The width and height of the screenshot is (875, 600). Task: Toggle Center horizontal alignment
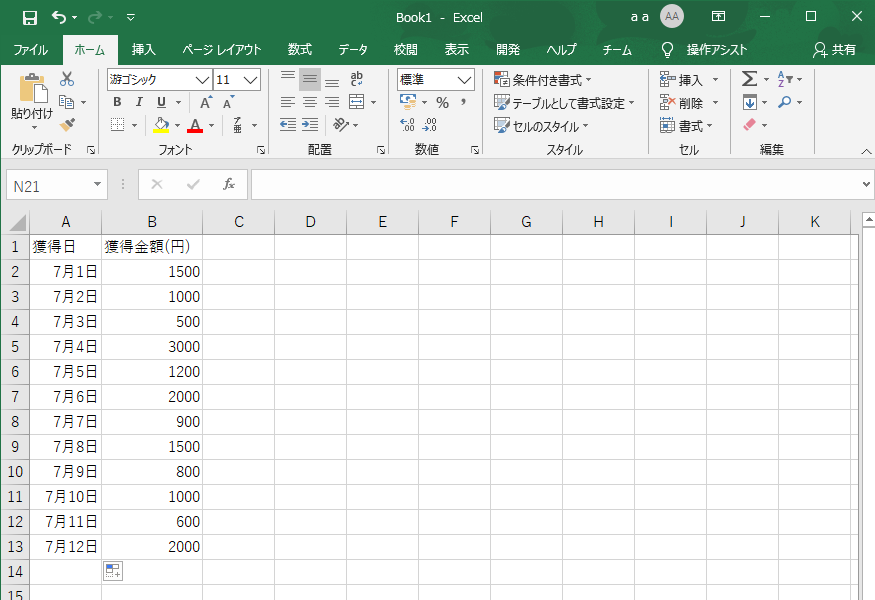point(310,102)
